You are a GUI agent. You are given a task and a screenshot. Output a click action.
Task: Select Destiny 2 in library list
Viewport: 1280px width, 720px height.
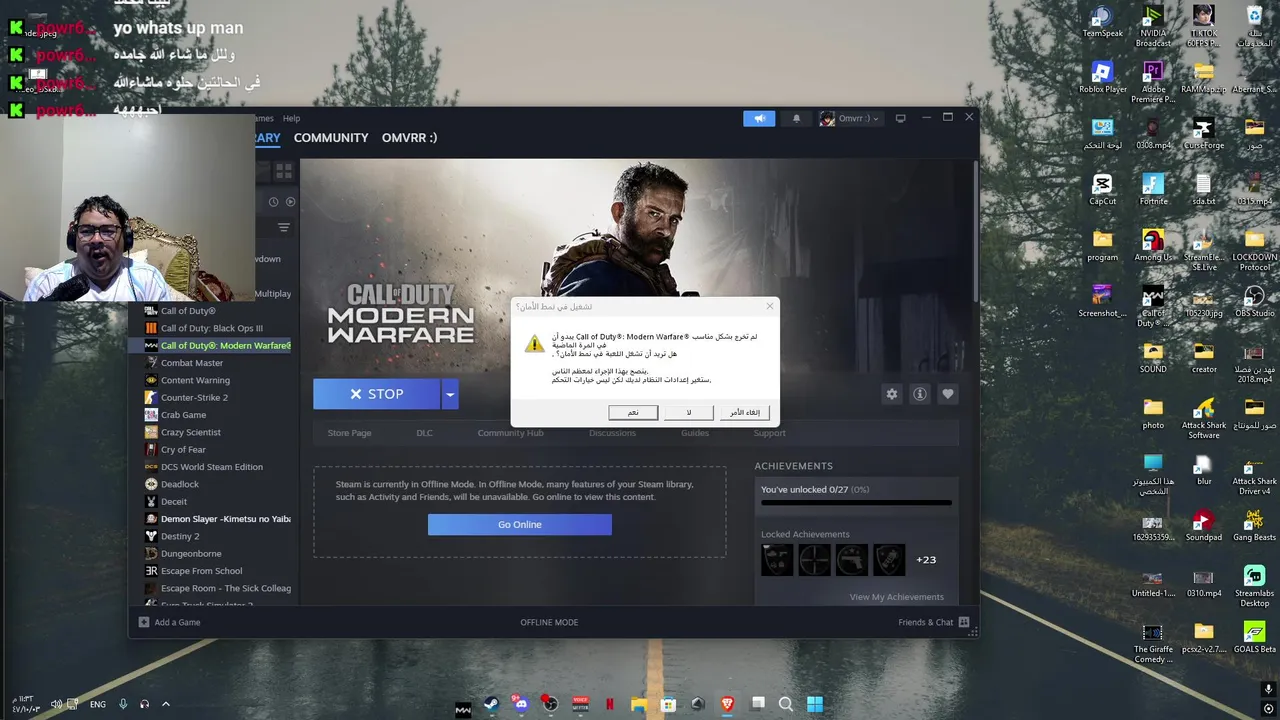click(x=179, y=536)
